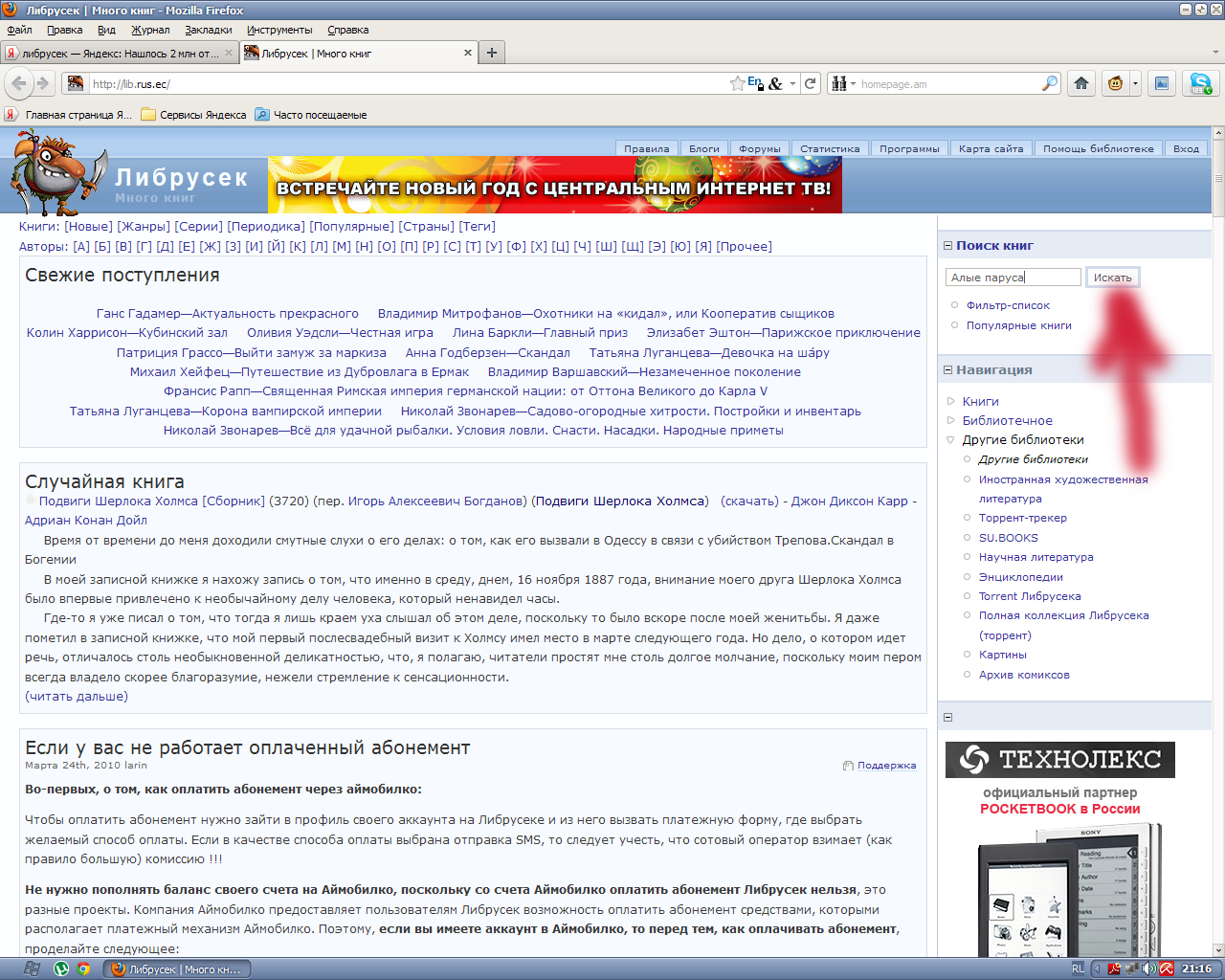
Task: Click the Back navigation arrow
Action: point(19,83)
